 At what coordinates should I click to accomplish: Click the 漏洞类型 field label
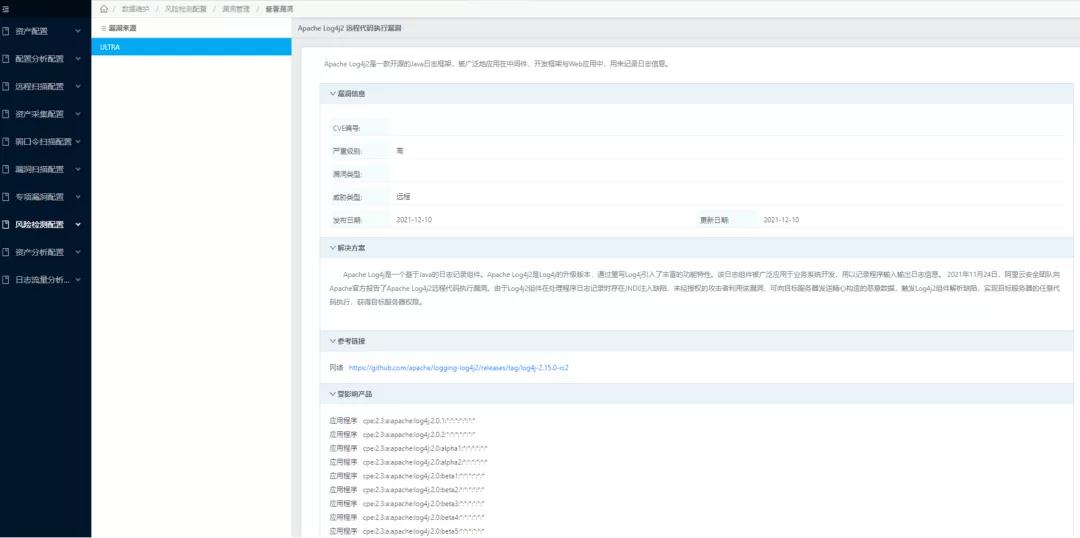346,174
